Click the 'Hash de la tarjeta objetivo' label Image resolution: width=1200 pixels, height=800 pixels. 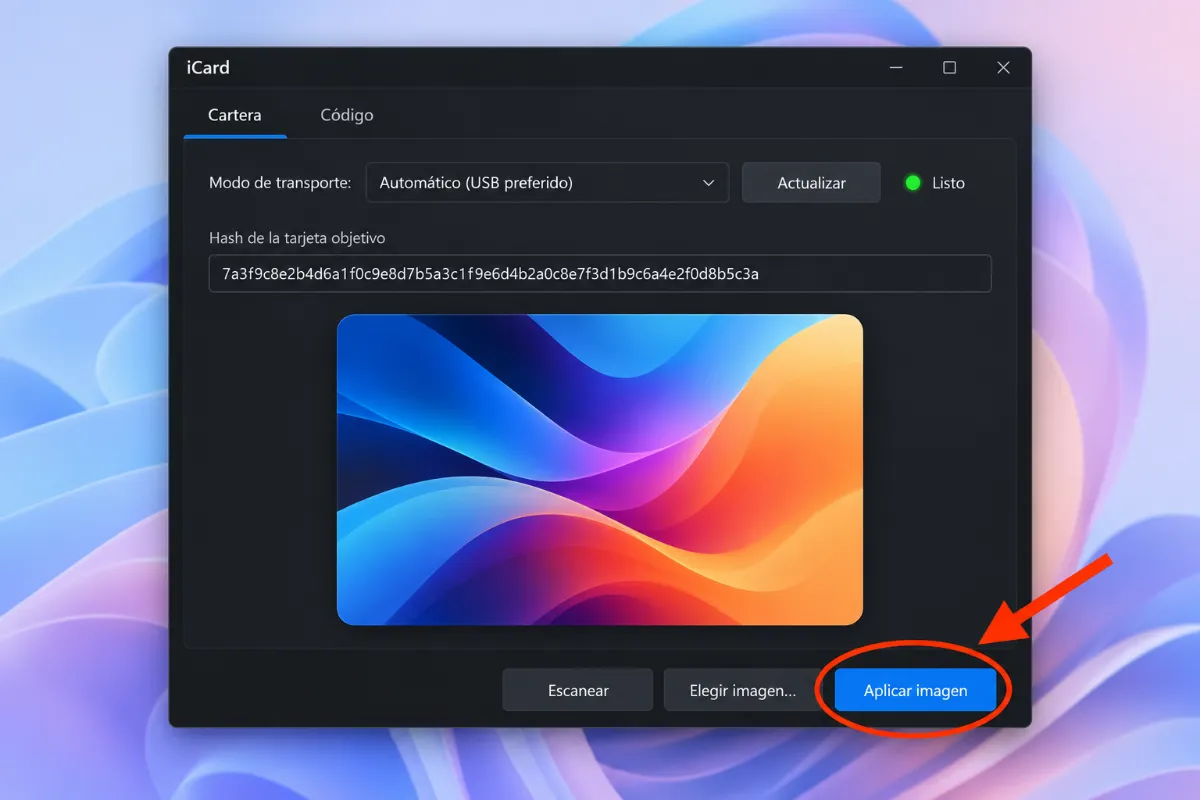297,238
